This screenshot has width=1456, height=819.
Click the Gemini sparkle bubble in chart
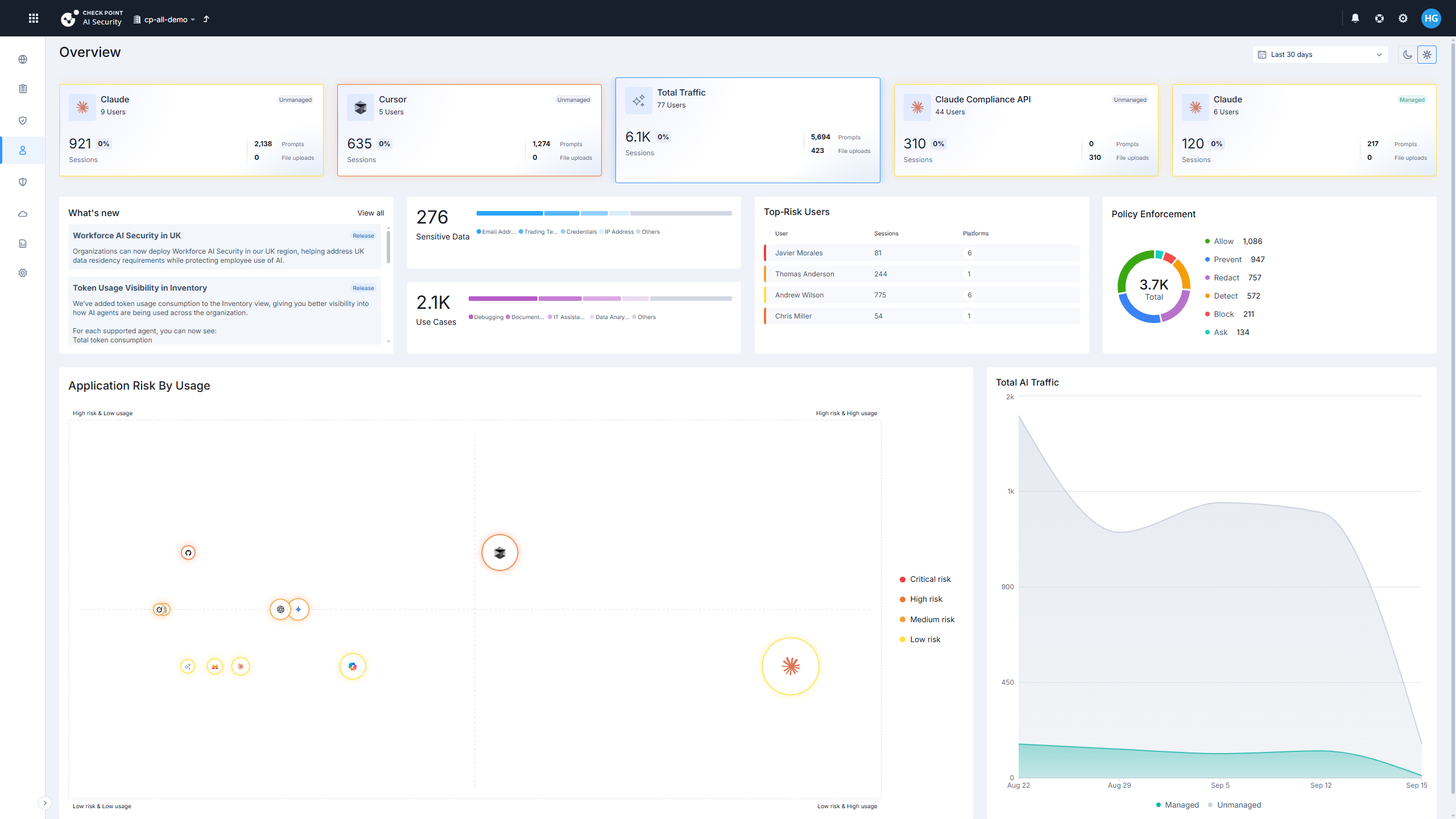[x=299, y=609]
